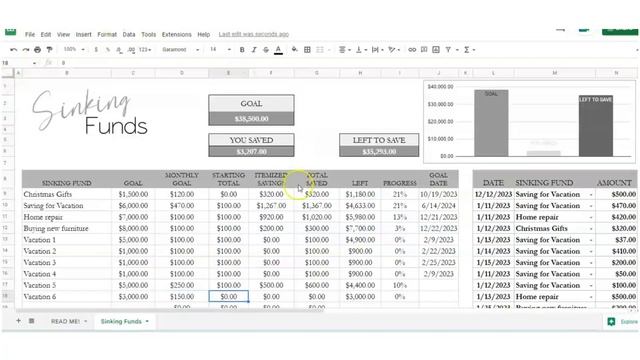Undo the last action

click(13, 50)
